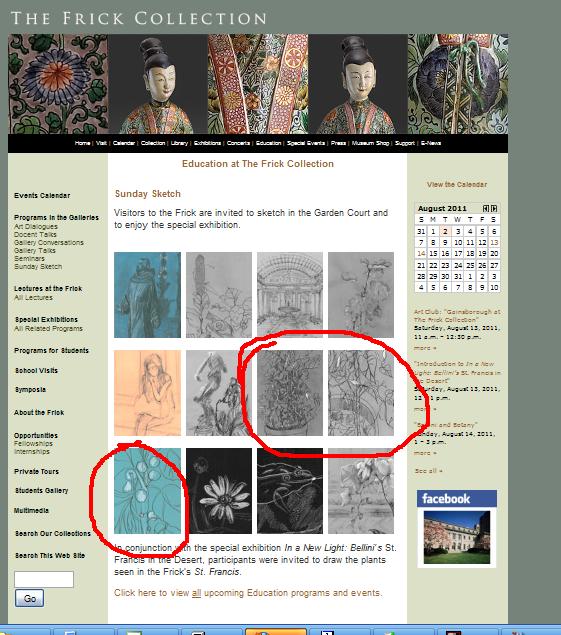The width and height of the screenshot is (561, 635).
Task: Open the Garden Court architecture sketch thumbnail
Action: coord(290,295)
